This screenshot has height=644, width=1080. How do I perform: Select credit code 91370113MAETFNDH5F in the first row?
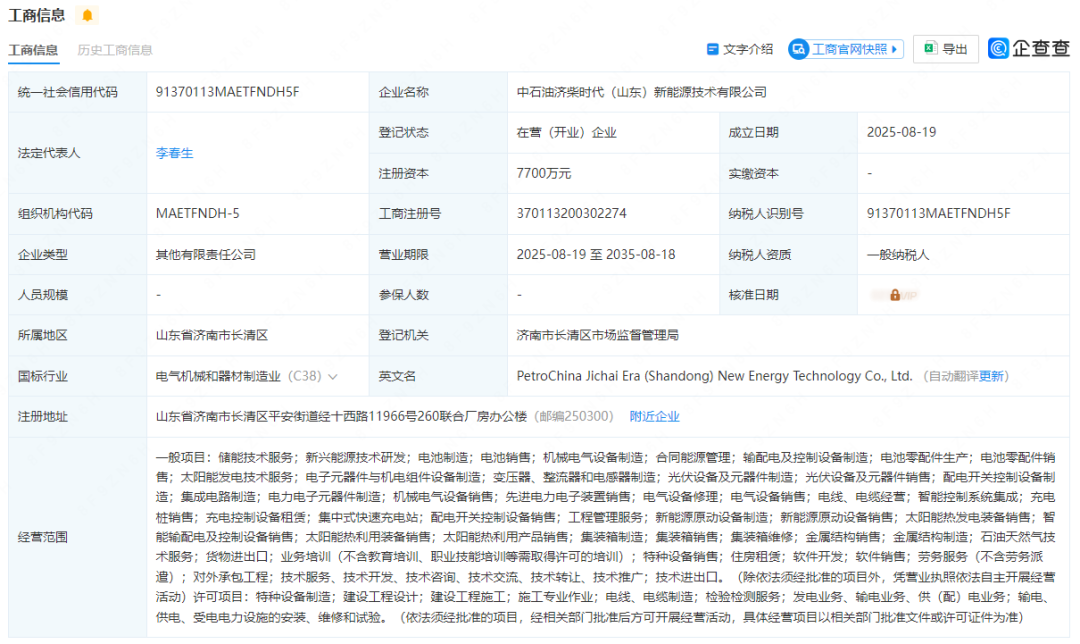pyautogui.click(x=227, y=92)
